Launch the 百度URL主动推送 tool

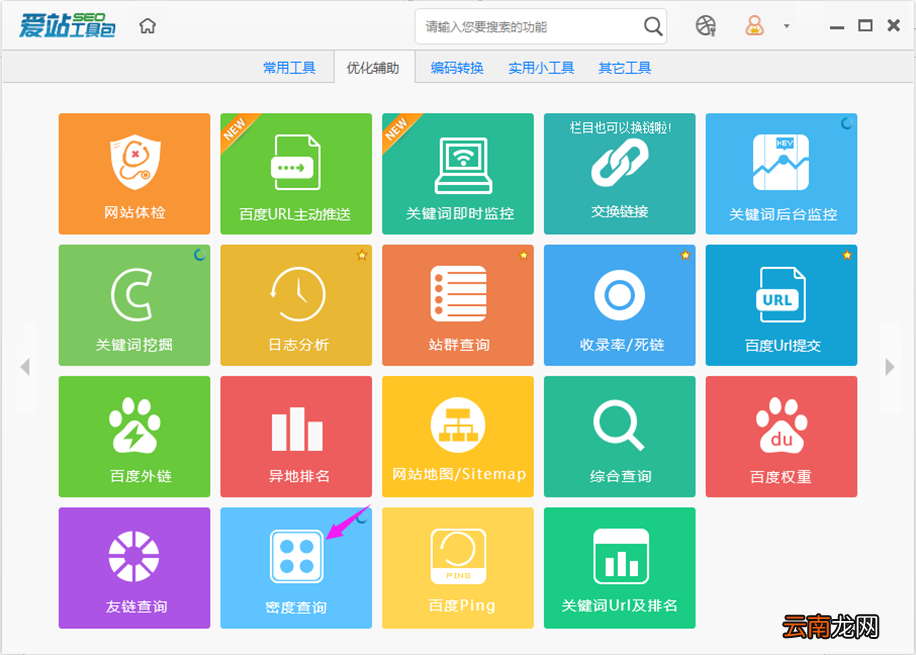pos(296,174)
